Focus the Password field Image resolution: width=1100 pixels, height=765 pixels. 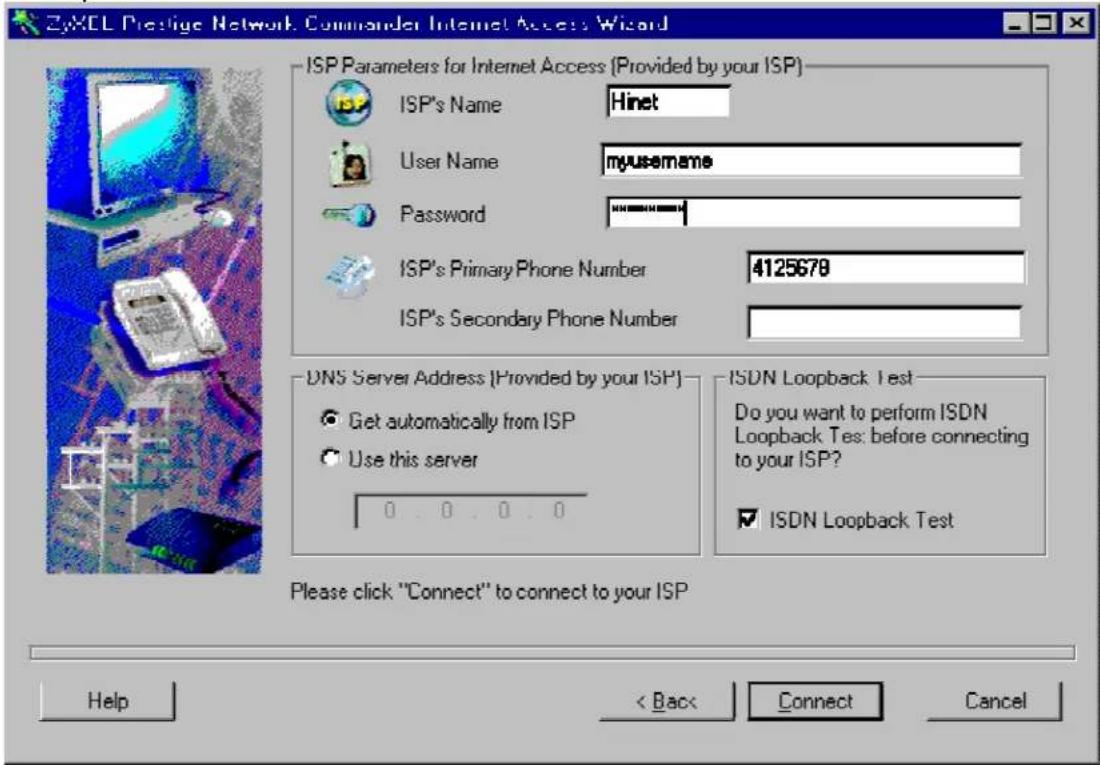click(814, 213)
